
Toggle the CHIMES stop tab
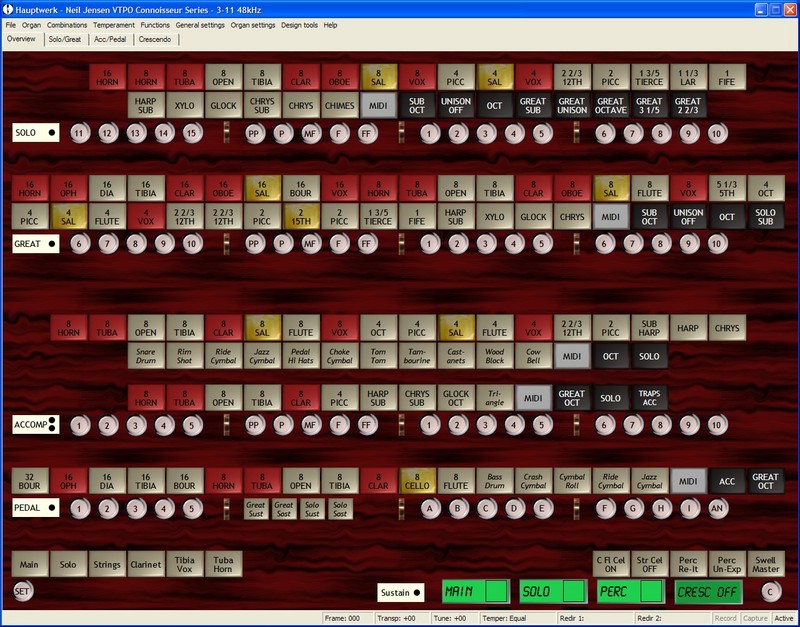(339, 104)
